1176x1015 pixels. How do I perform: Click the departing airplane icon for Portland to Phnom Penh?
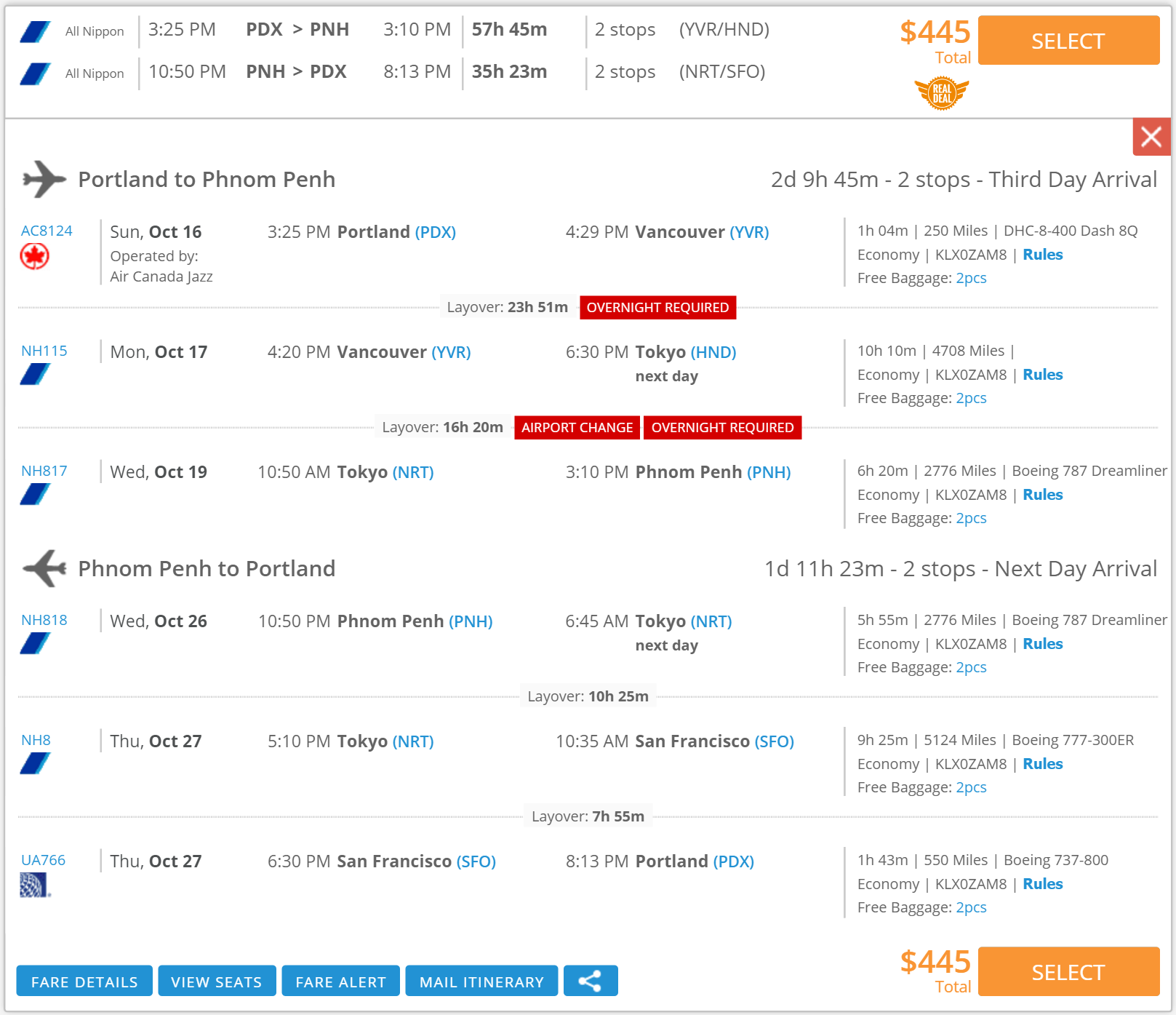(44, 179)
